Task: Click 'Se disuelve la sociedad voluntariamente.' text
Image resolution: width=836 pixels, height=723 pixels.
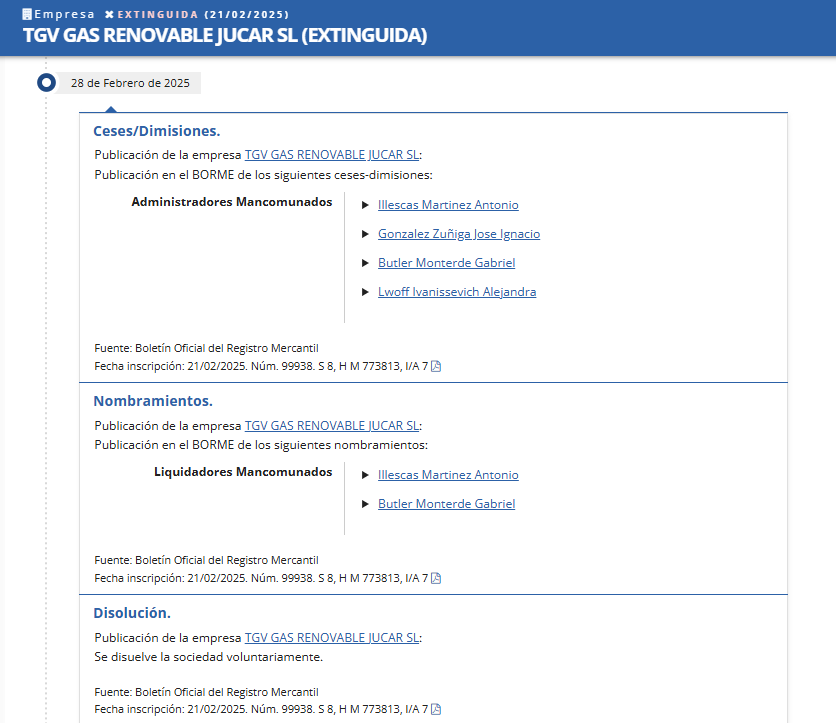Action: 208,657
